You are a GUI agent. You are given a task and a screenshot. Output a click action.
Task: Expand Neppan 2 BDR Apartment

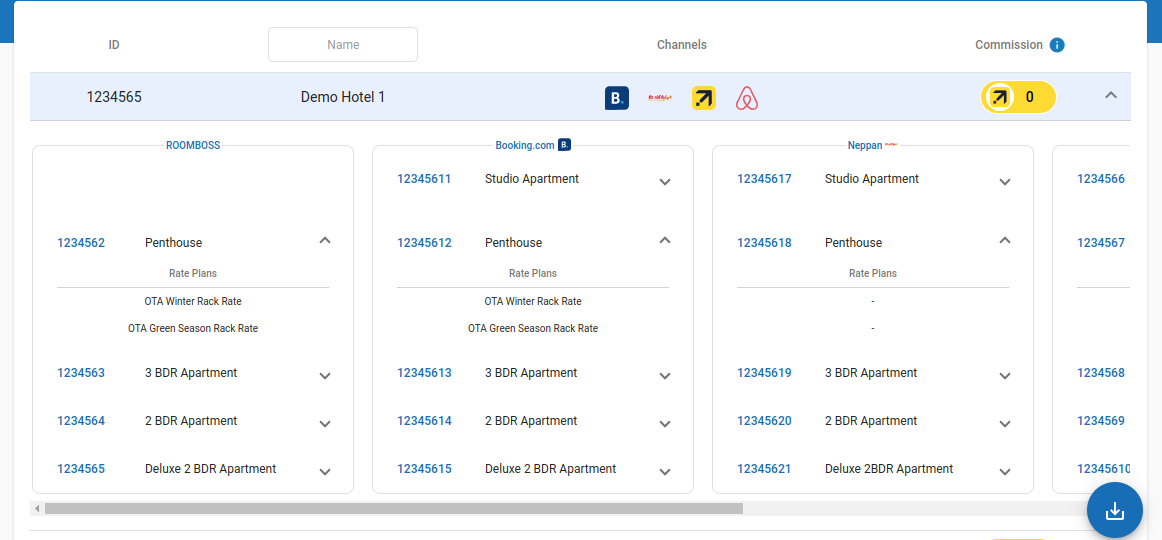click(1005, 424)
